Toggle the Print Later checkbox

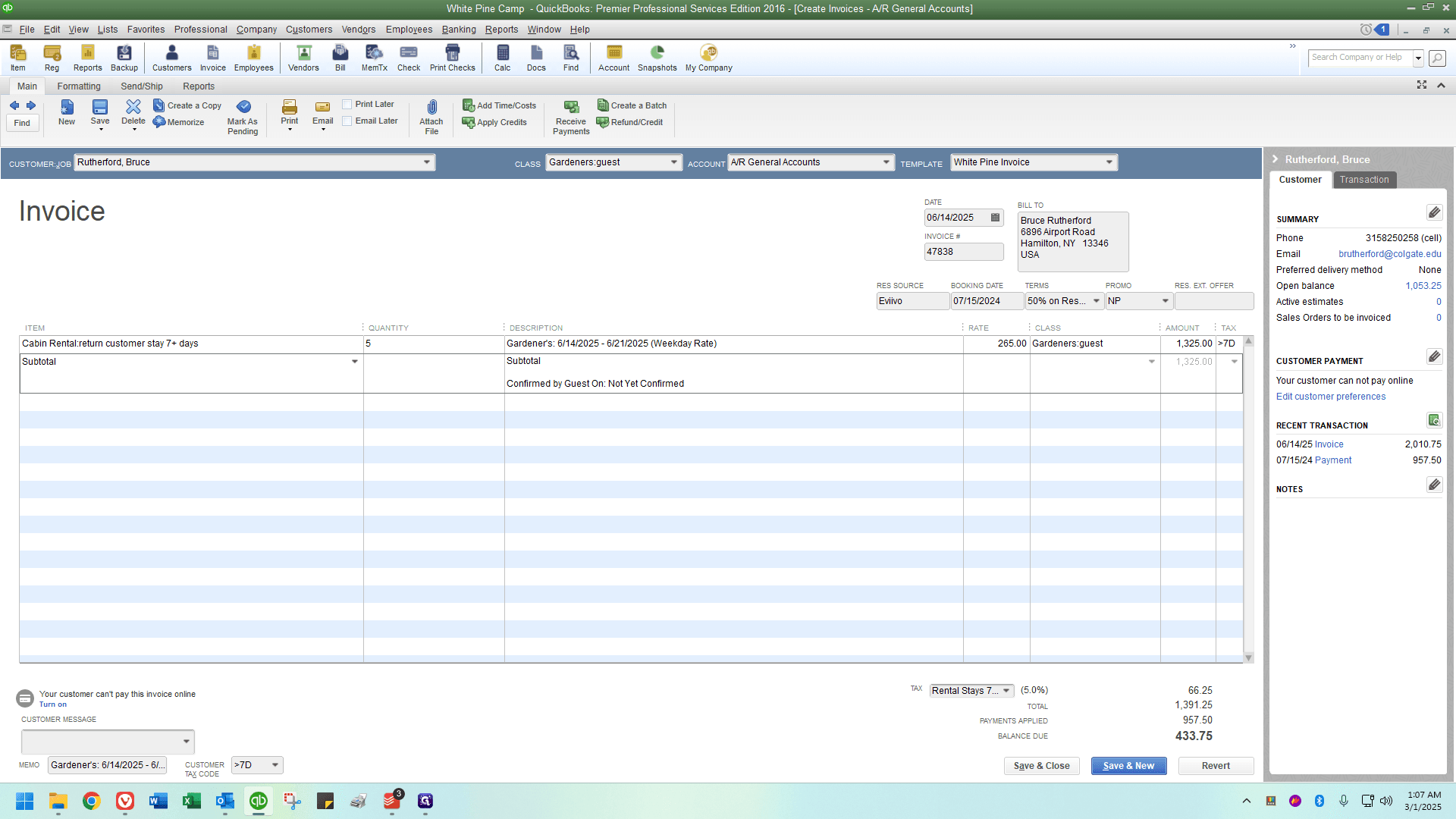[347, 105]
